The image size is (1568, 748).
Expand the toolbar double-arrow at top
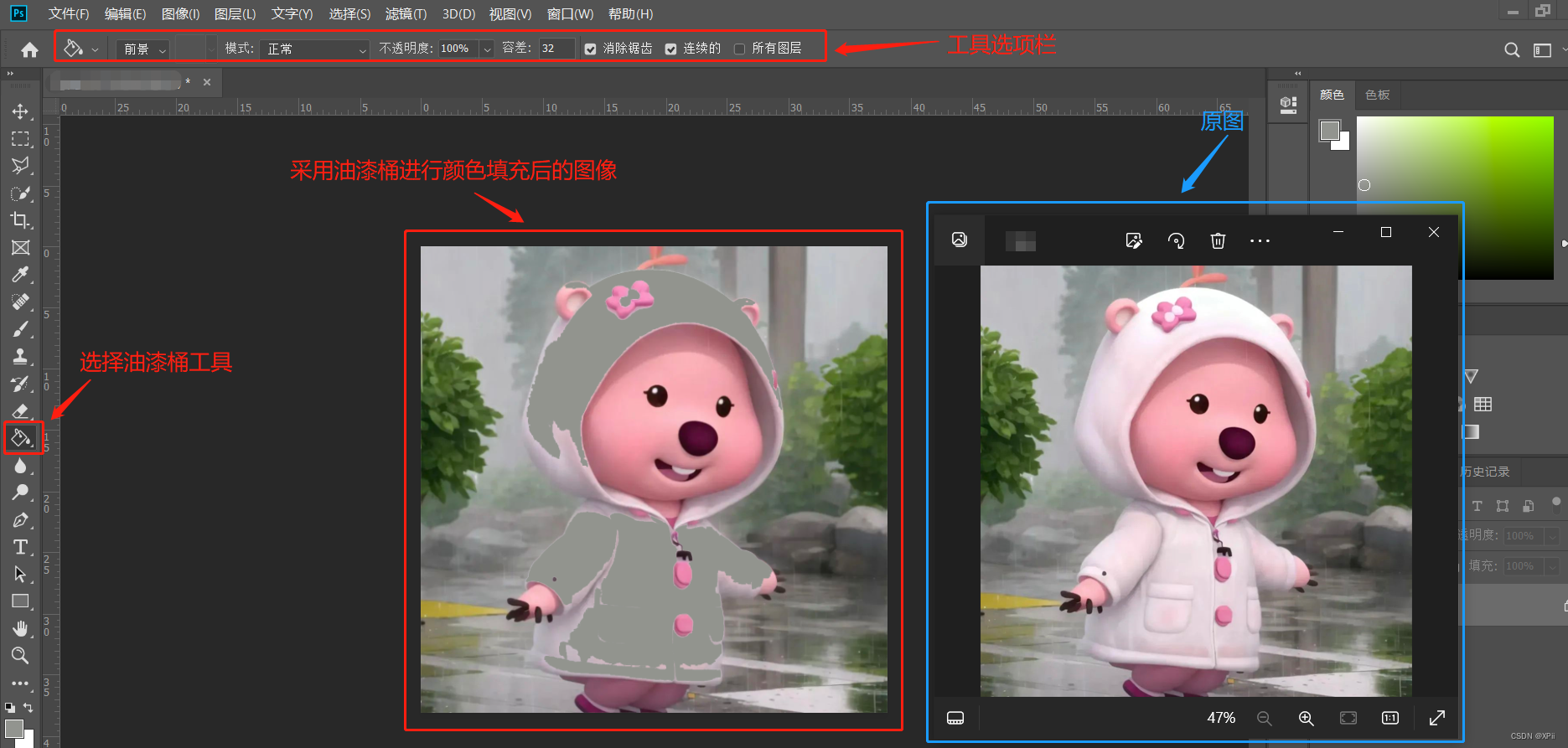click(10, 74)
